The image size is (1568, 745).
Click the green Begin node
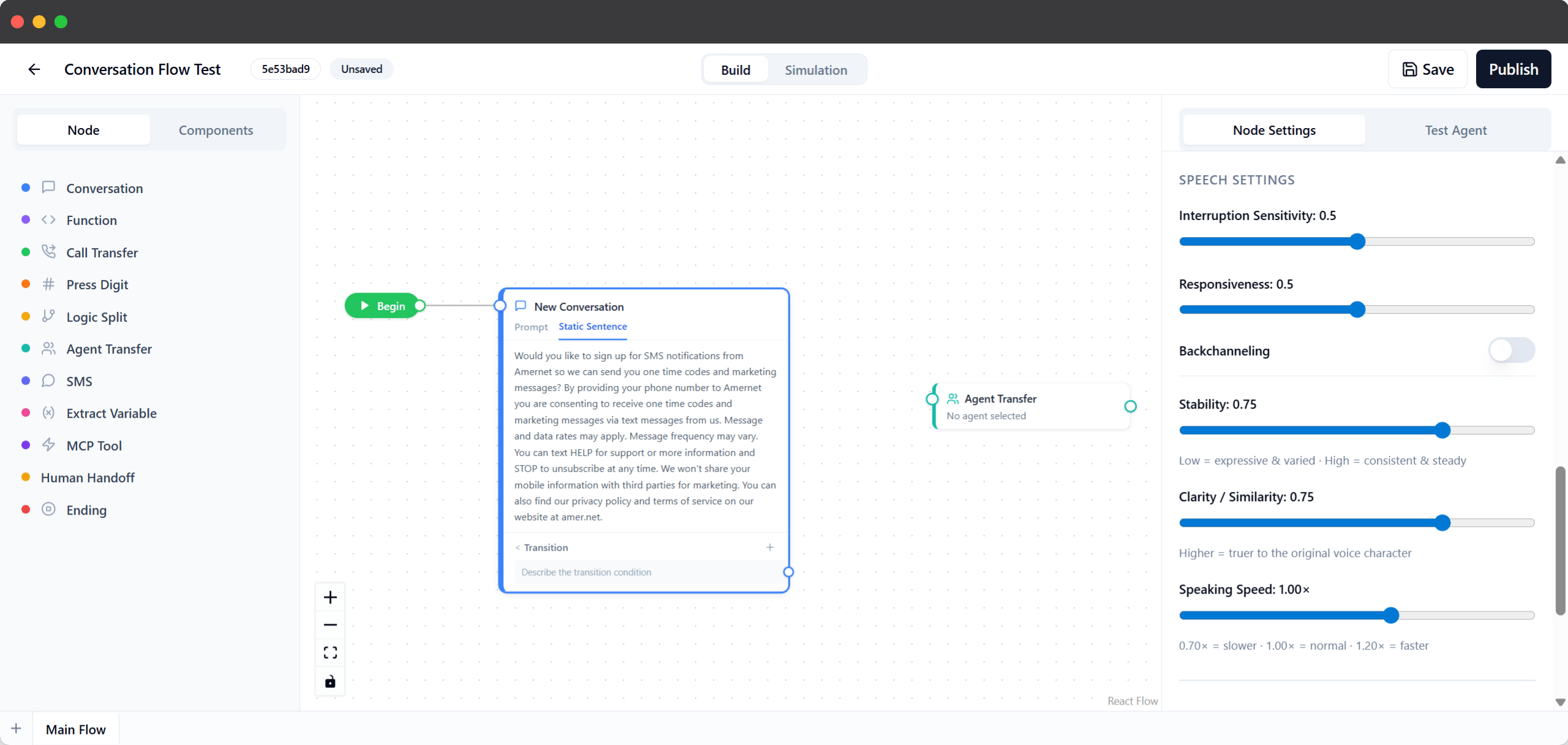coord(382,306)
